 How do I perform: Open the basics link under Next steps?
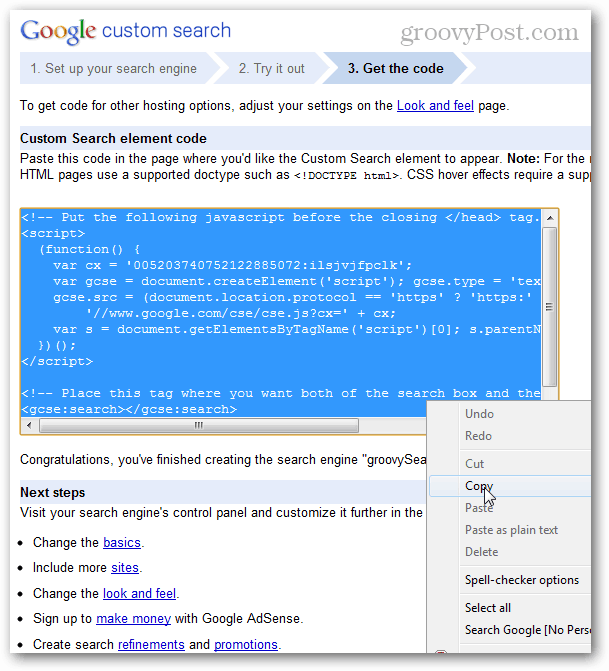[122, 543]
